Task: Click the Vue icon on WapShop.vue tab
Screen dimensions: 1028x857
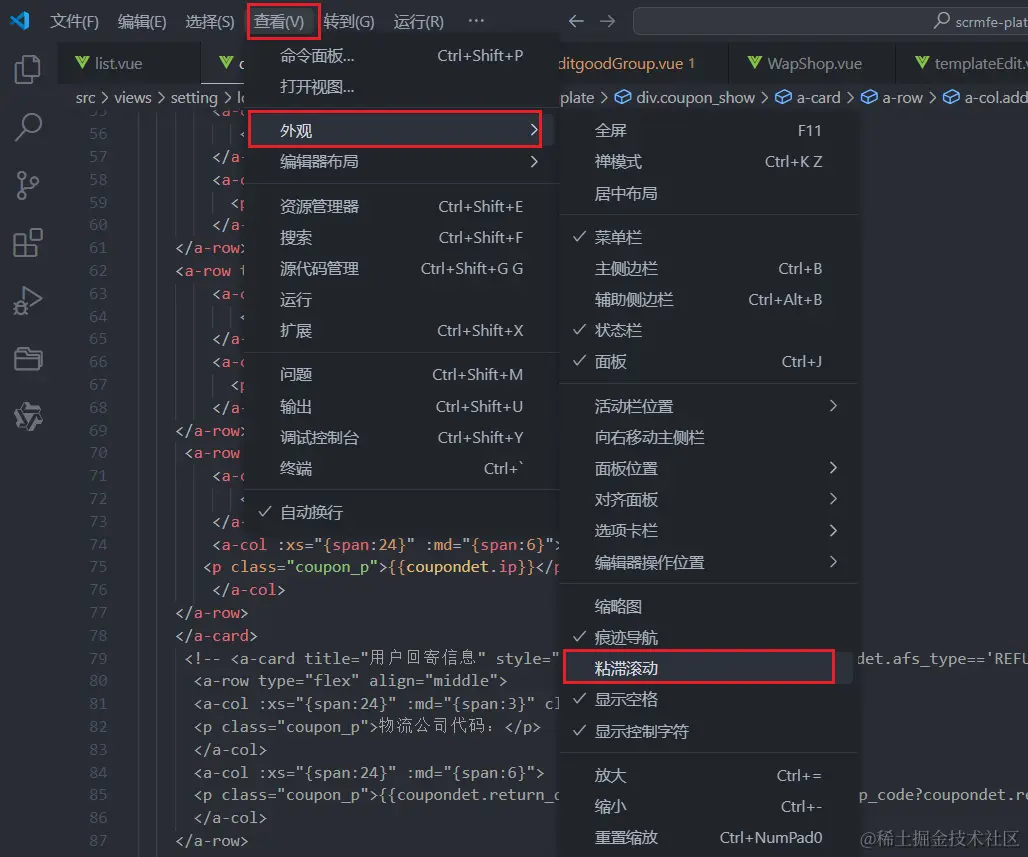Action: pos(755,63)
